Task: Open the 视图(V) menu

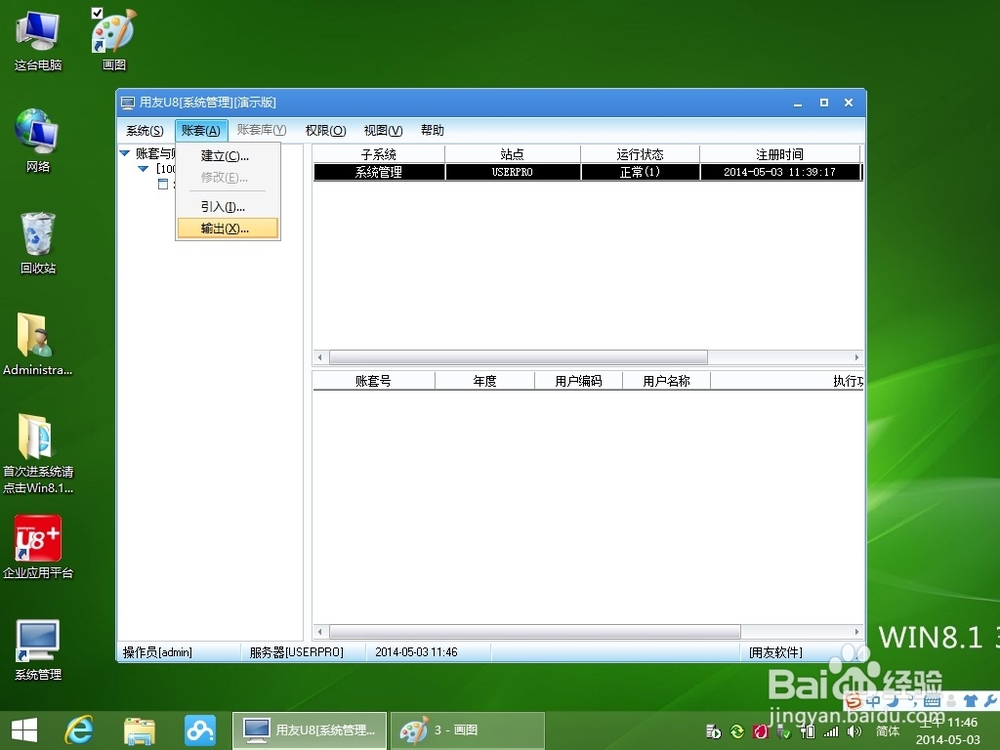Action: (x=383, y=131)
